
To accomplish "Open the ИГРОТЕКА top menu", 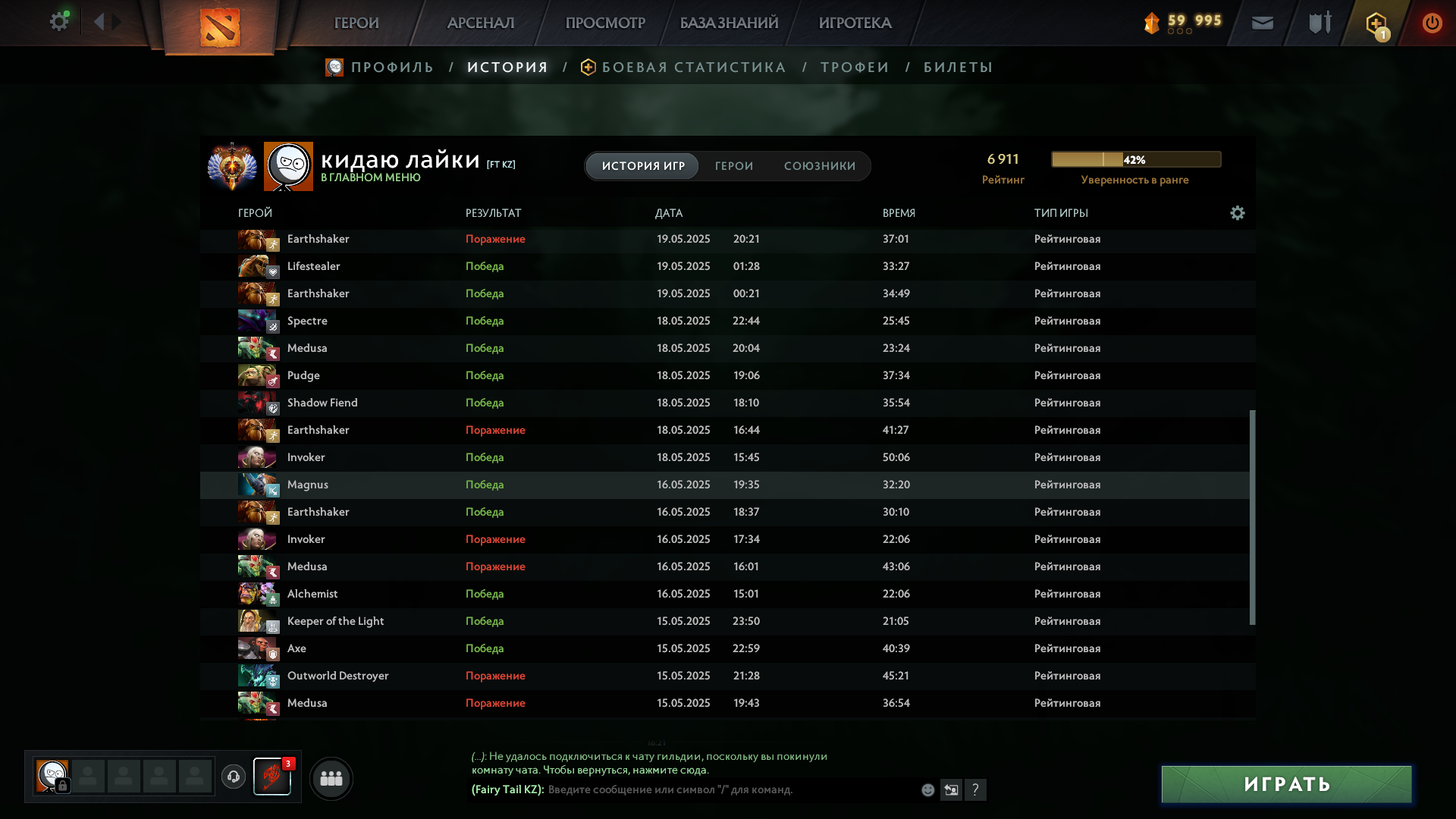I will 855,23.
